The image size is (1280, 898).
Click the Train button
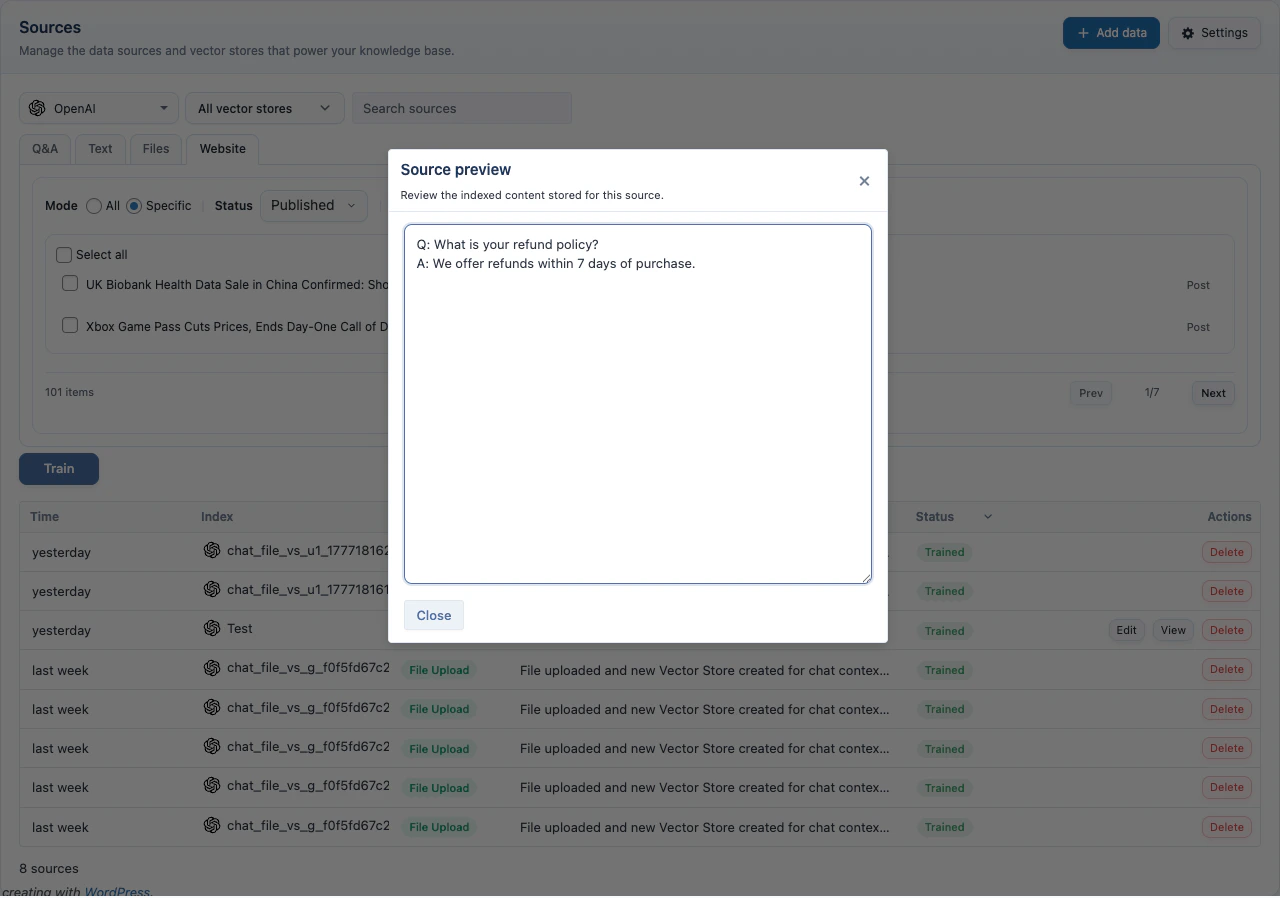pos(58,468)
